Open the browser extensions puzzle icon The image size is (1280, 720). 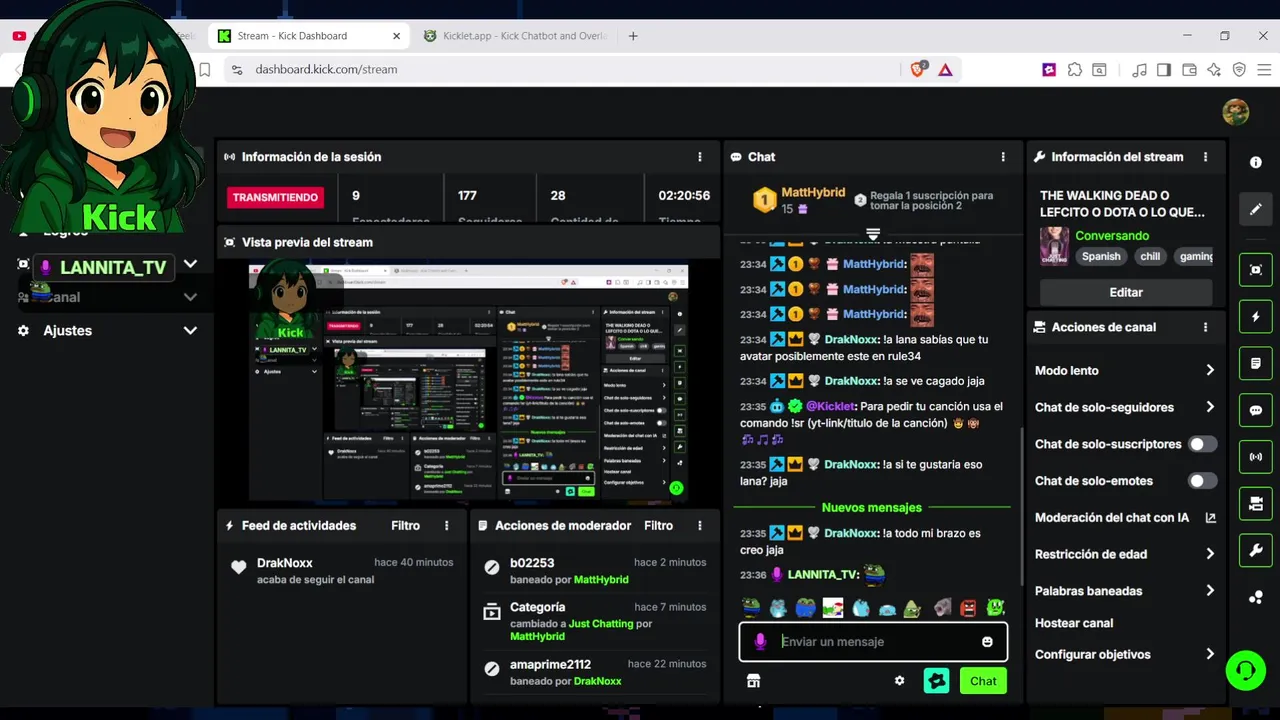point(1075,69)
